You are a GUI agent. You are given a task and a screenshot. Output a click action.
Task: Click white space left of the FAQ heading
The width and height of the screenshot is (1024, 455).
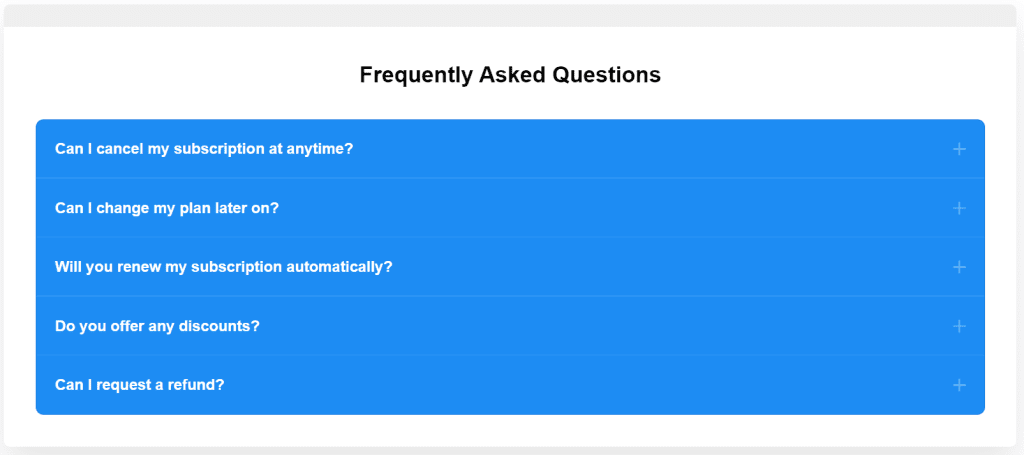pos(180,75)
